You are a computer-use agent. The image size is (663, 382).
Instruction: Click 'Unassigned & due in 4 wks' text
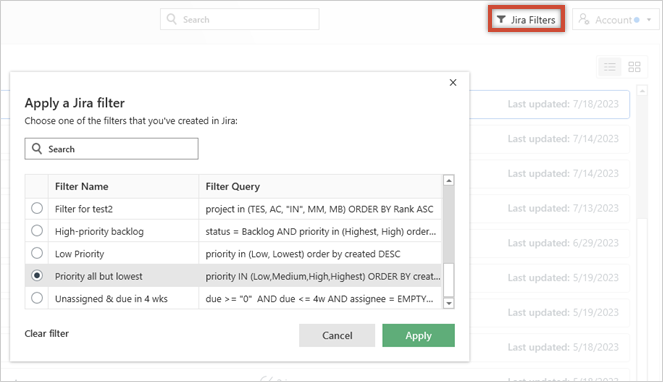pos(111,299)
